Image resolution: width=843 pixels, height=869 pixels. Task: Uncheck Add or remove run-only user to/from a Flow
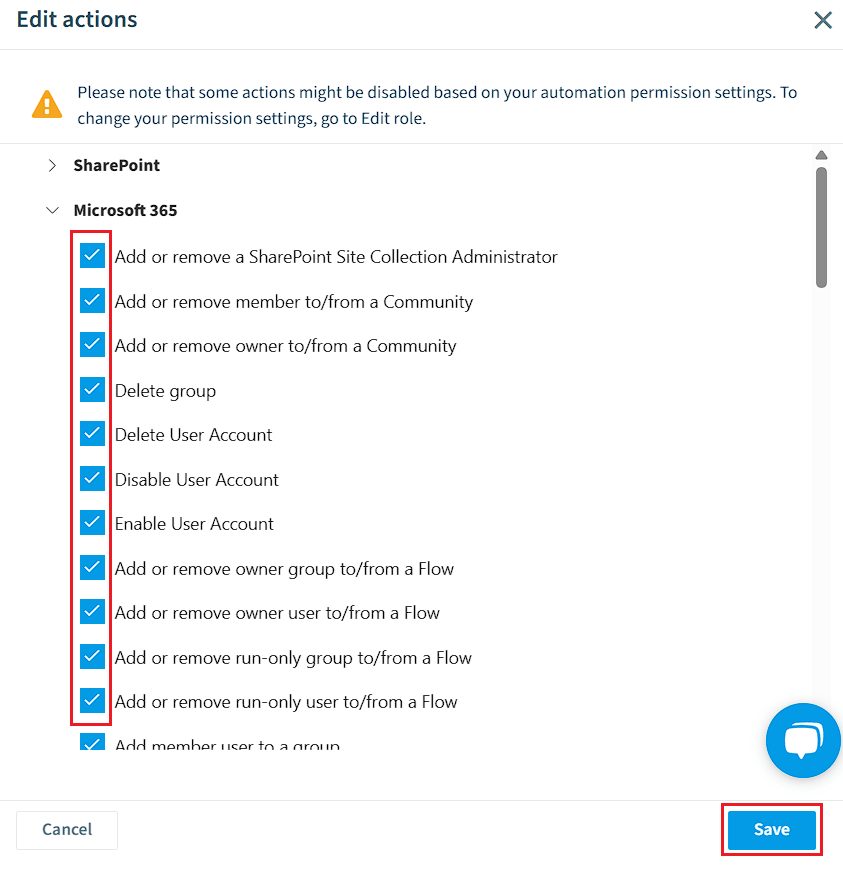click(93, 701)
